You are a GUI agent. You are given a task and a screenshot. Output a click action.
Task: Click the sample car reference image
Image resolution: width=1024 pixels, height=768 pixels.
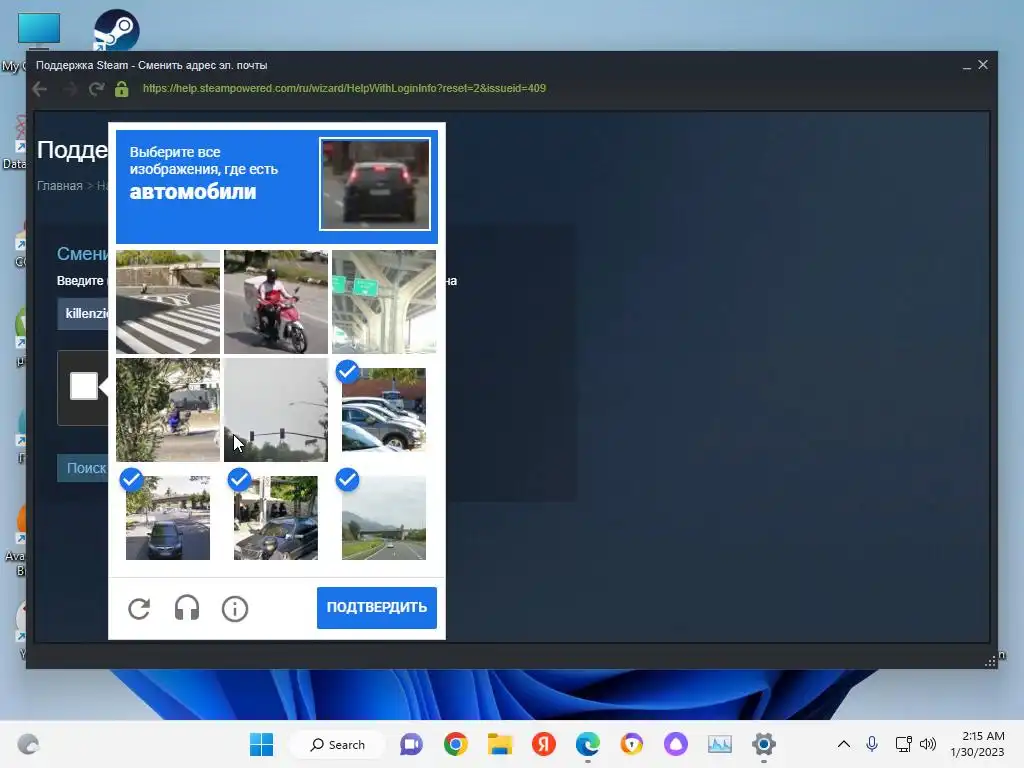375,184
